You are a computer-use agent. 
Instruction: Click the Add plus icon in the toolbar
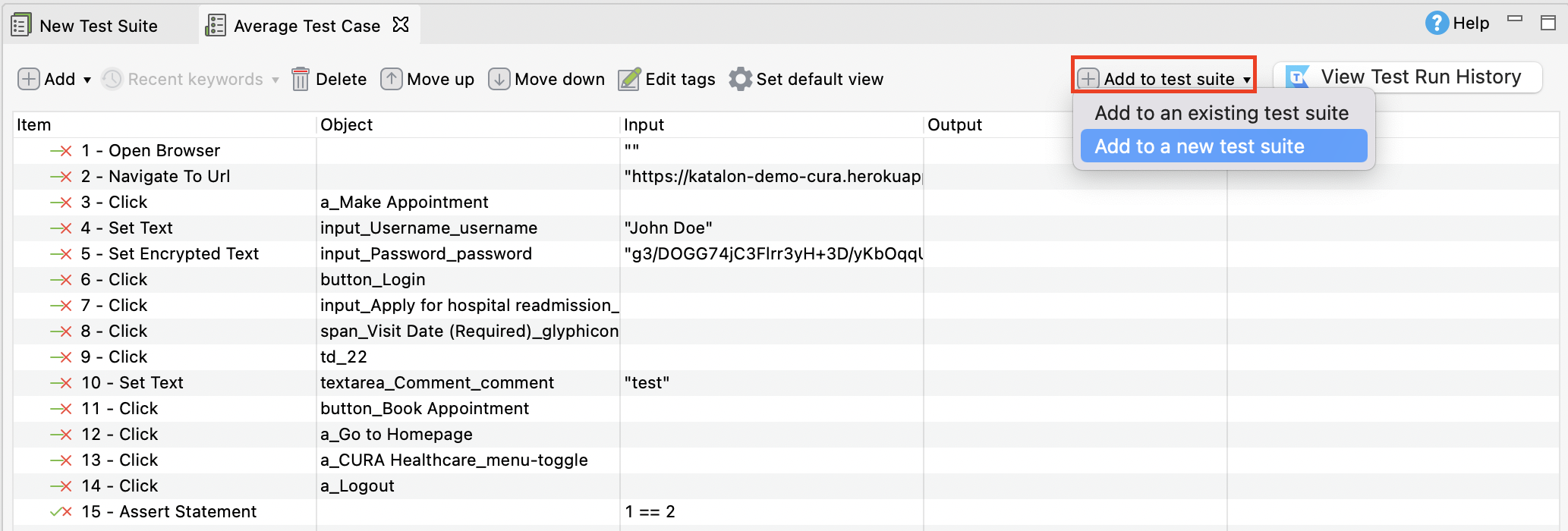point(28,79)
